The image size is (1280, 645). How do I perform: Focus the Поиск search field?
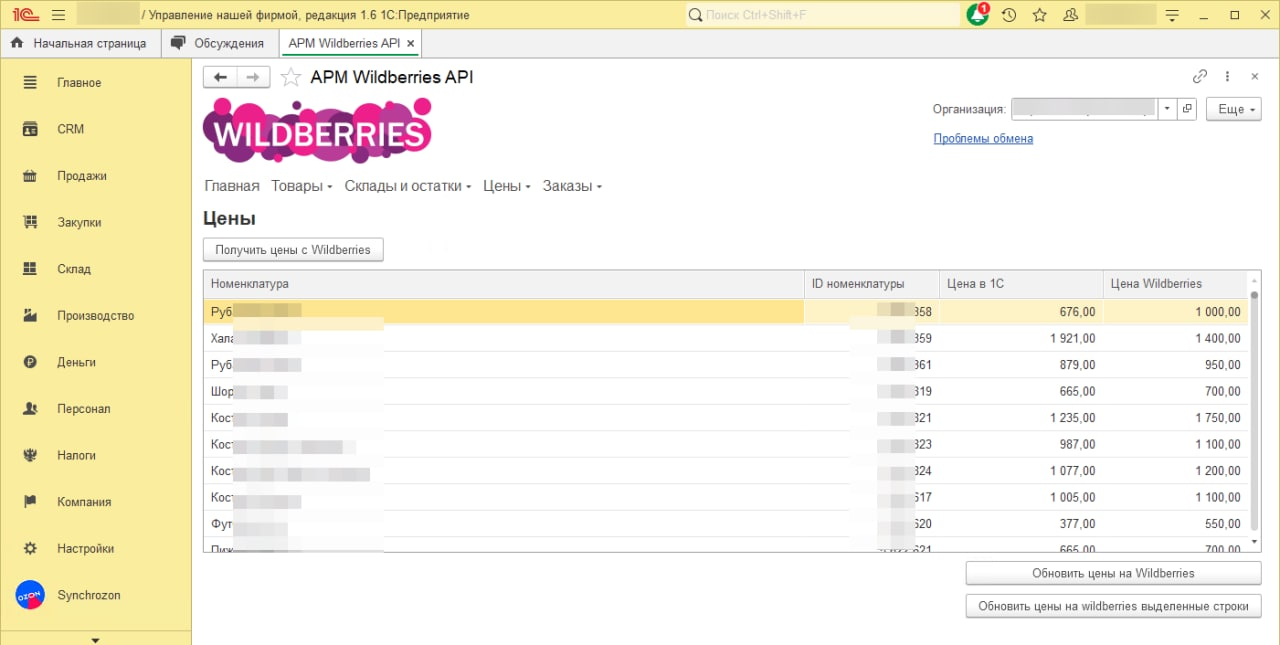823,15
